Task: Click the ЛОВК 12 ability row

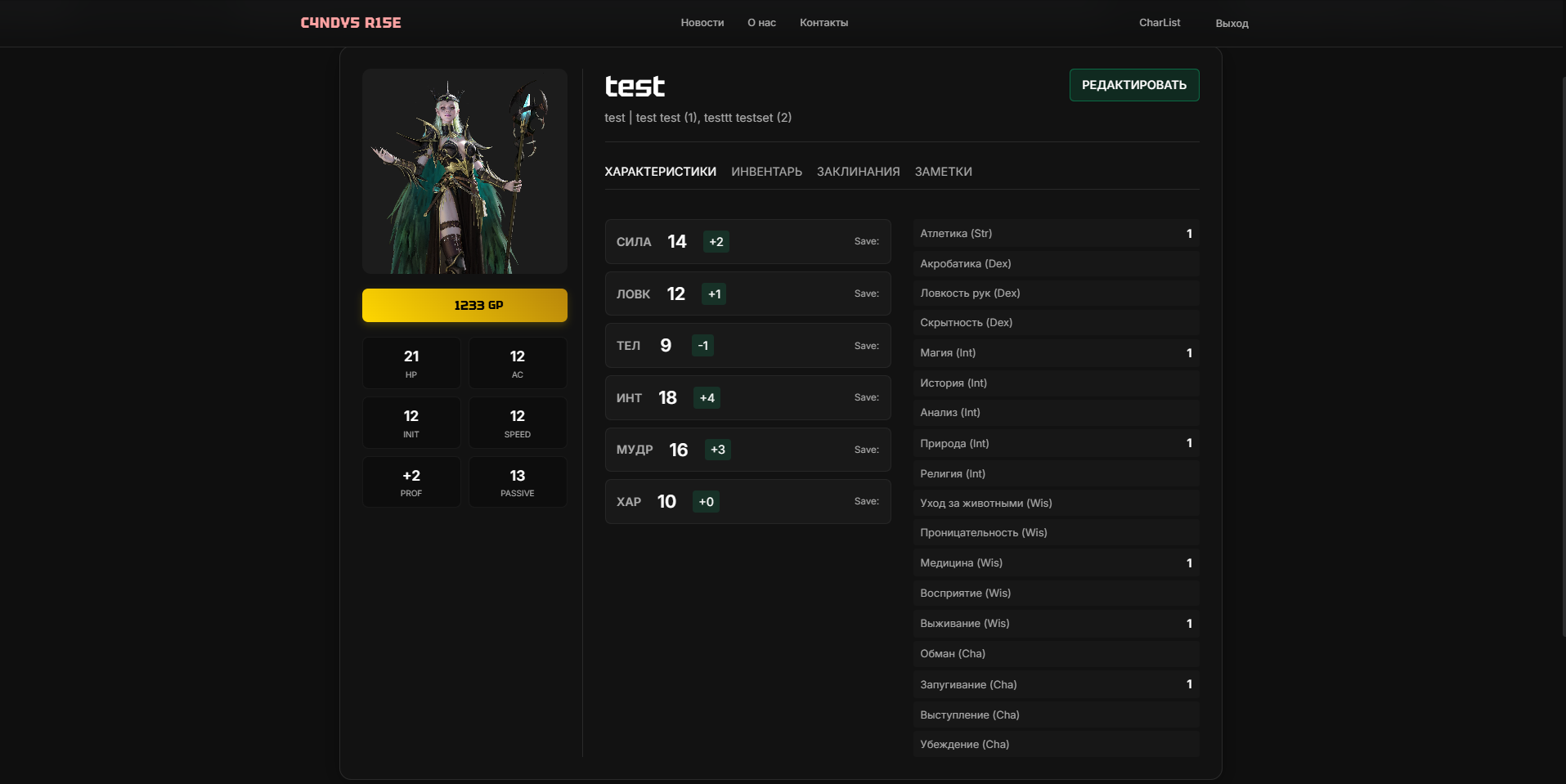Action: pos(747,293)
